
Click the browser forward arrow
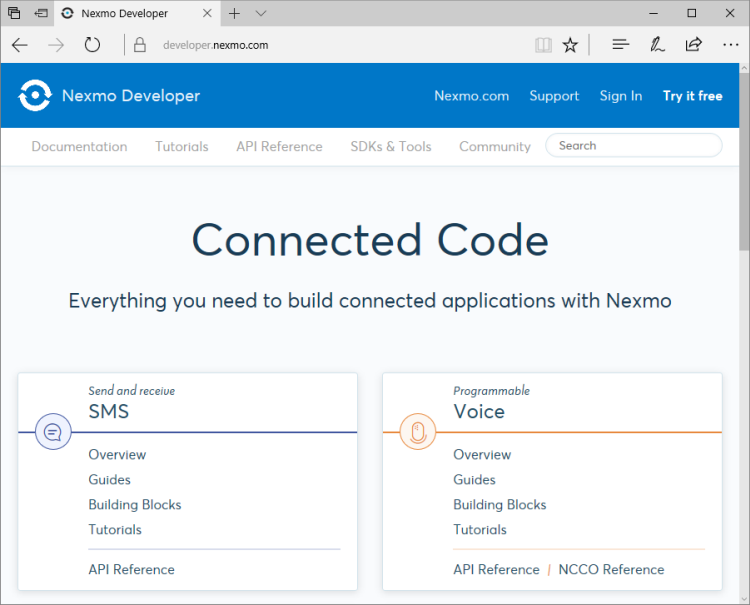click(x=56, y=45)
